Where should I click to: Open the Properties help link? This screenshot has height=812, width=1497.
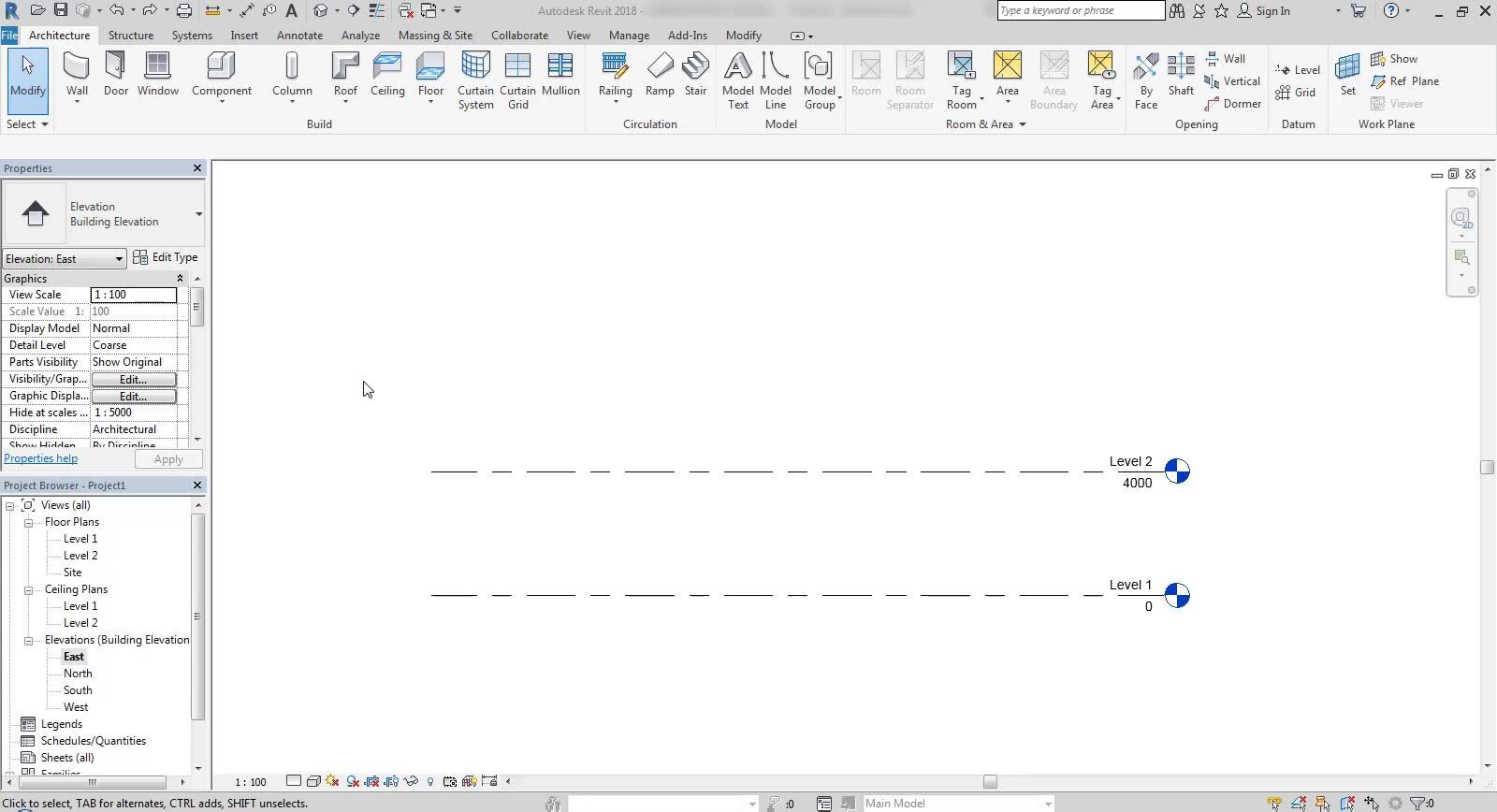(41, 458)
